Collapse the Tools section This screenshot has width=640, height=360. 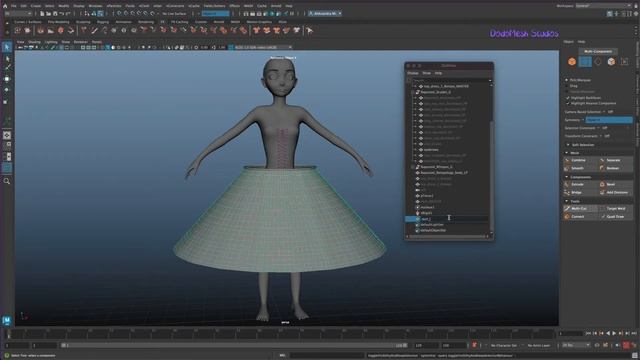567,201
